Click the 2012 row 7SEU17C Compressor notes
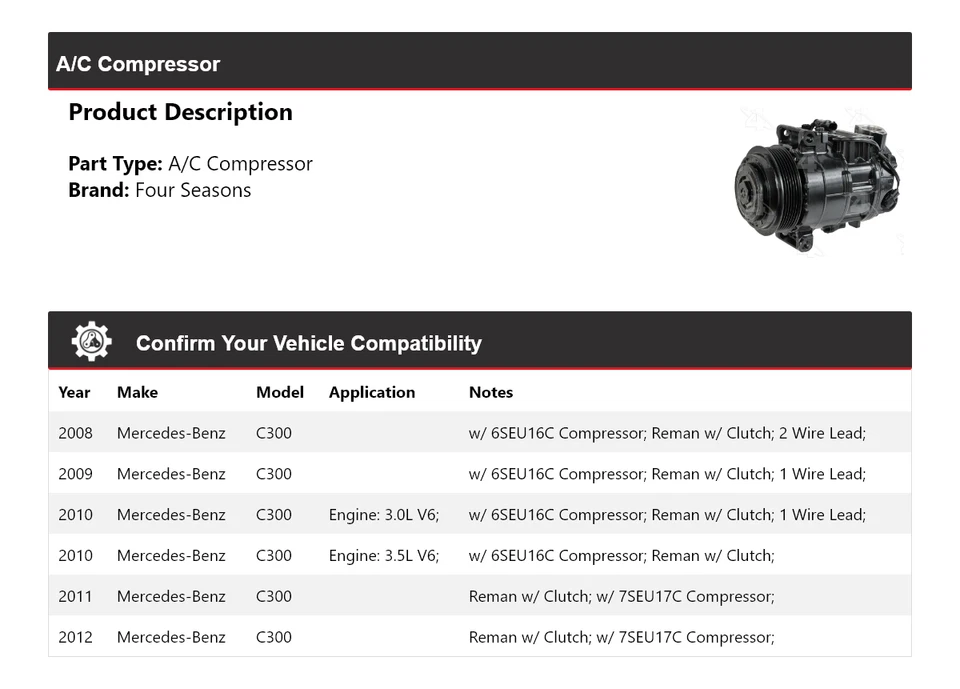960x689 pixels. tap(621, 637)
